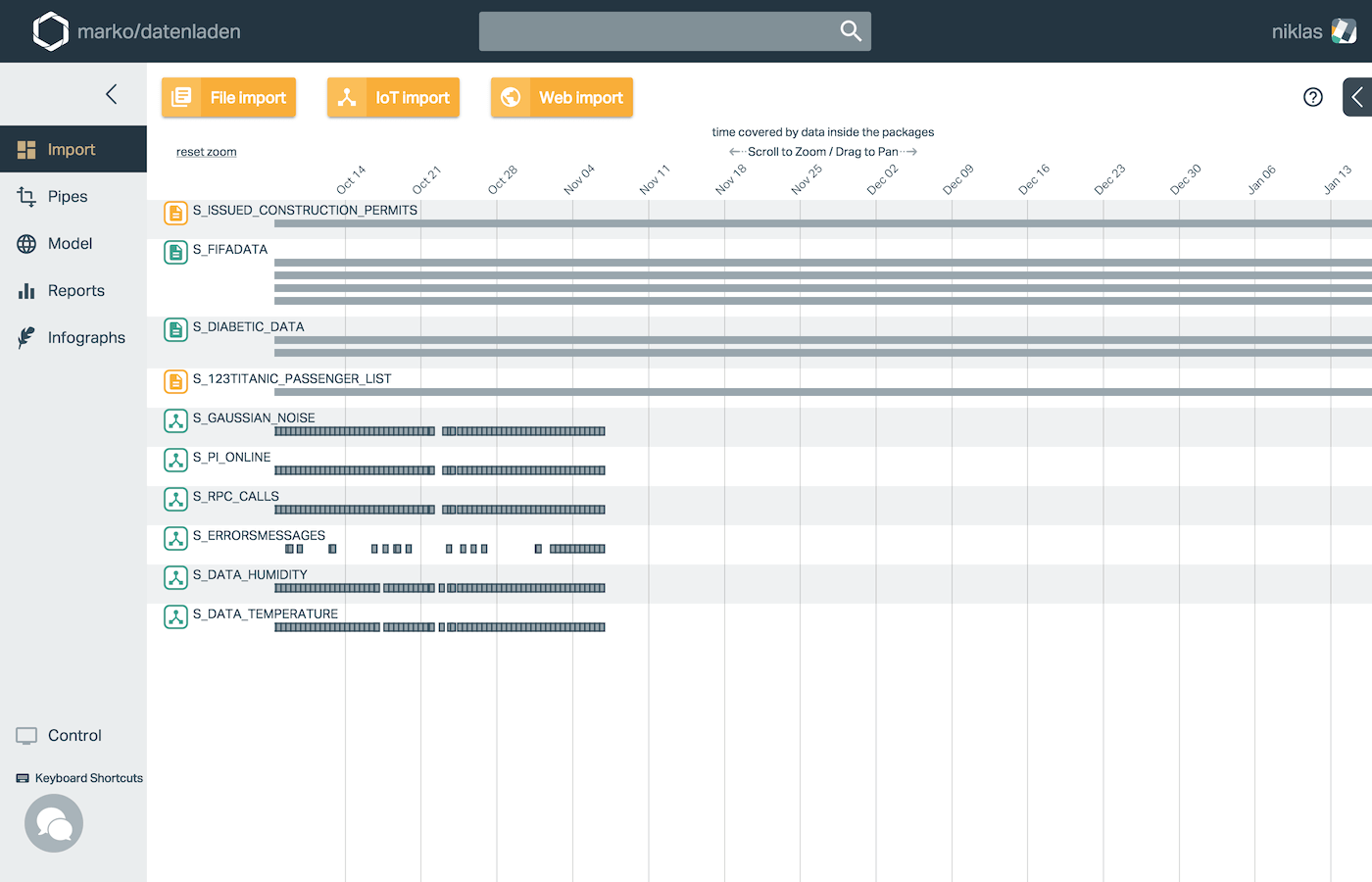The image size is (1372, 882).
Task: Click reset zoom above the timeline
Action: click(x=206, y=152)
